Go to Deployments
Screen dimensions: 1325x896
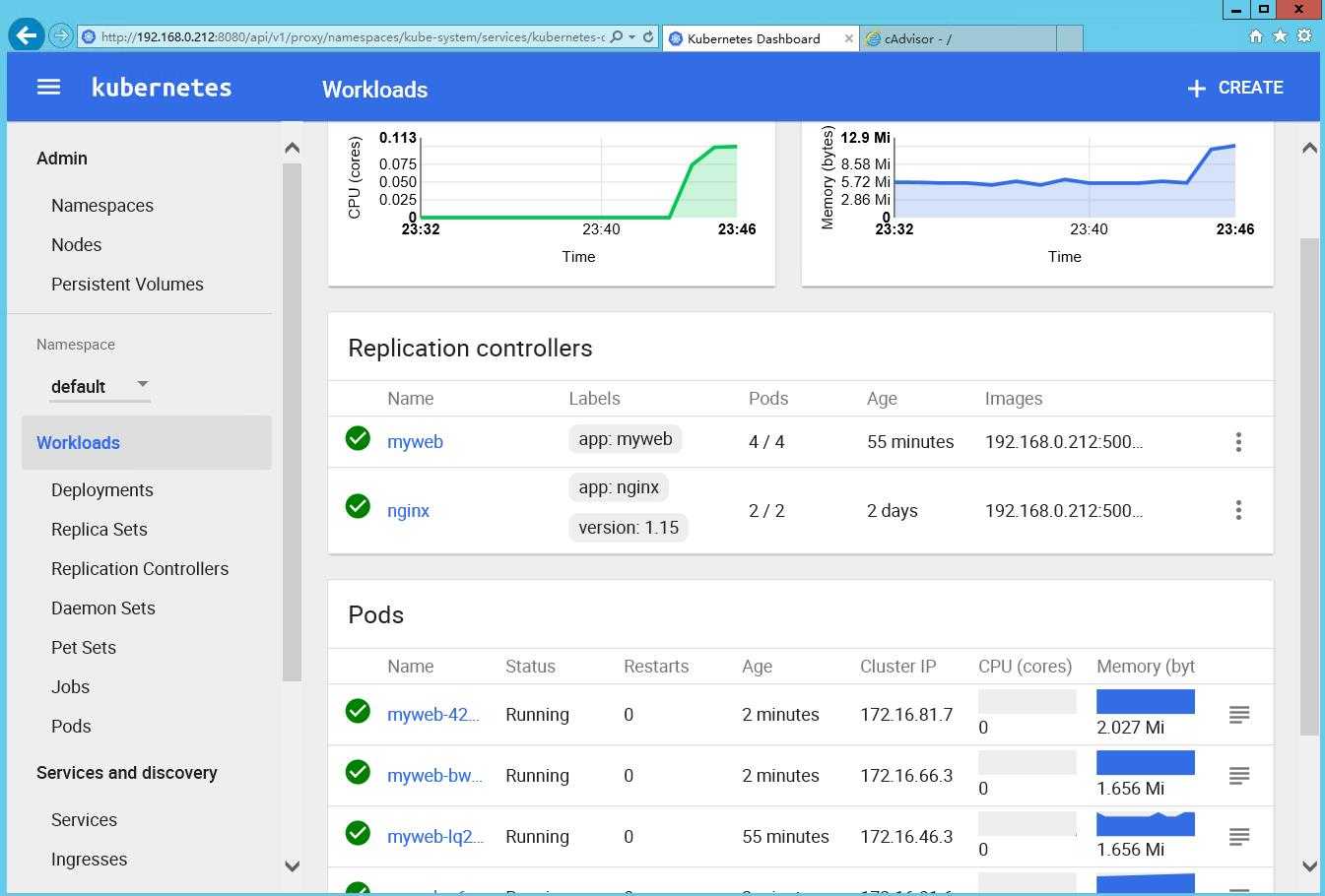point(102,490)
